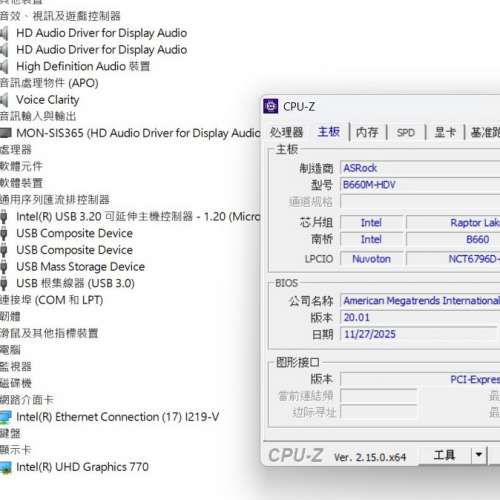
Task: Click the ASRock manufacturer field
Action: pyautogui.click(x=420, y=168)
